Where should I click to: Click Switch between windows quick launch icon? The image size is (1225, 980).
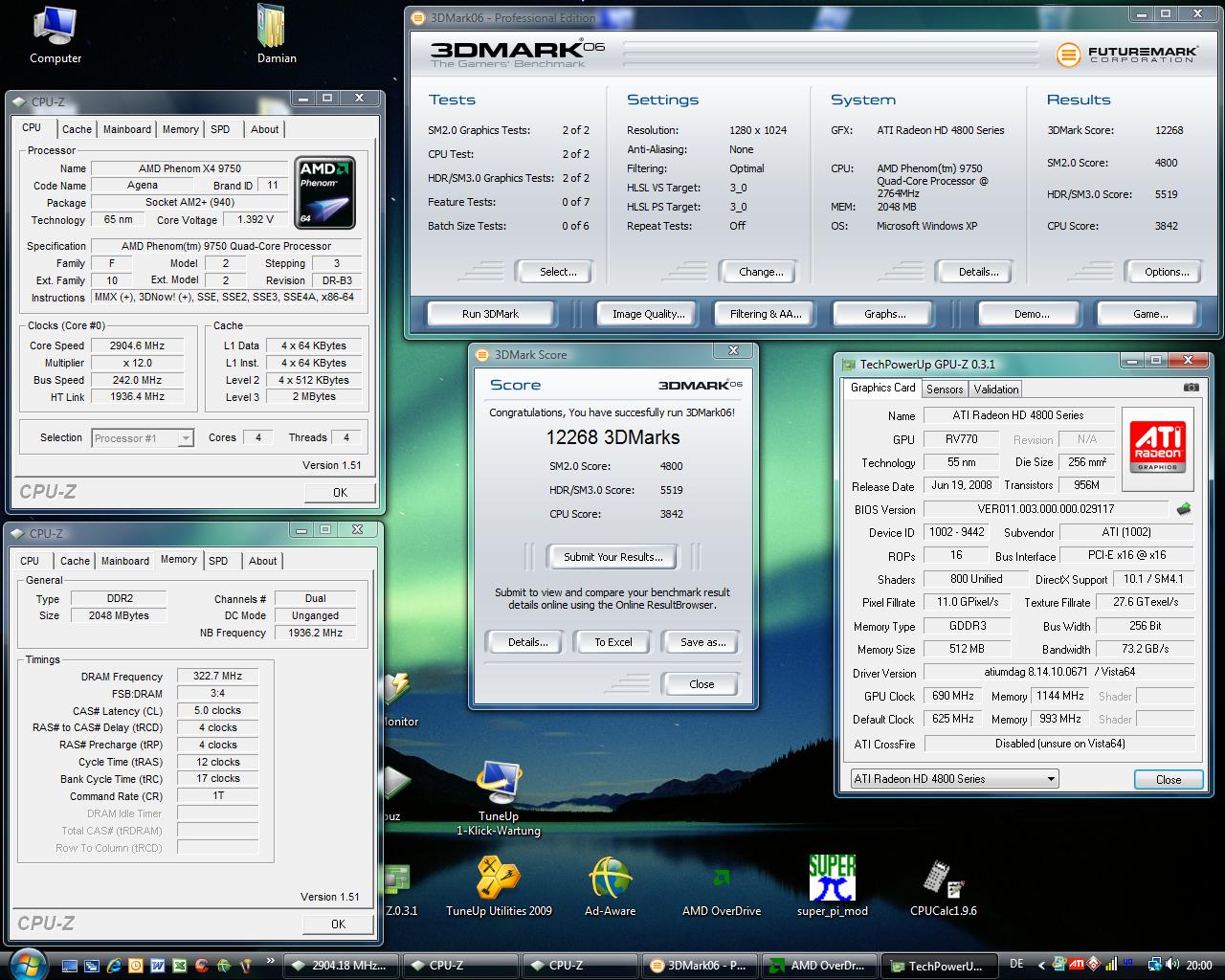pos(94,965)
